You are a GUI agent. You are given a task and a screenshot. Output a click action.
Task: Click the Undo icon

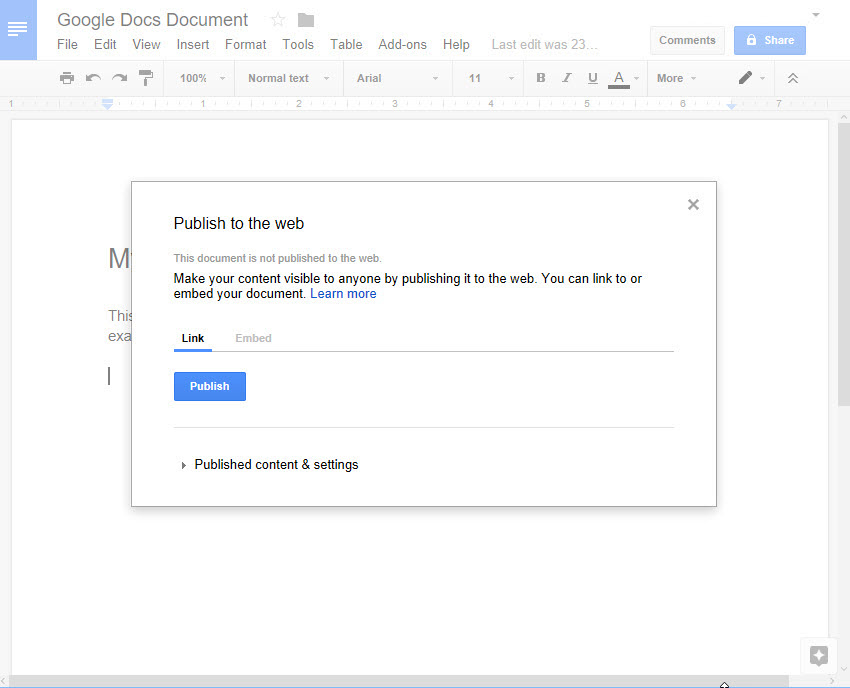(x=93, y=78)
